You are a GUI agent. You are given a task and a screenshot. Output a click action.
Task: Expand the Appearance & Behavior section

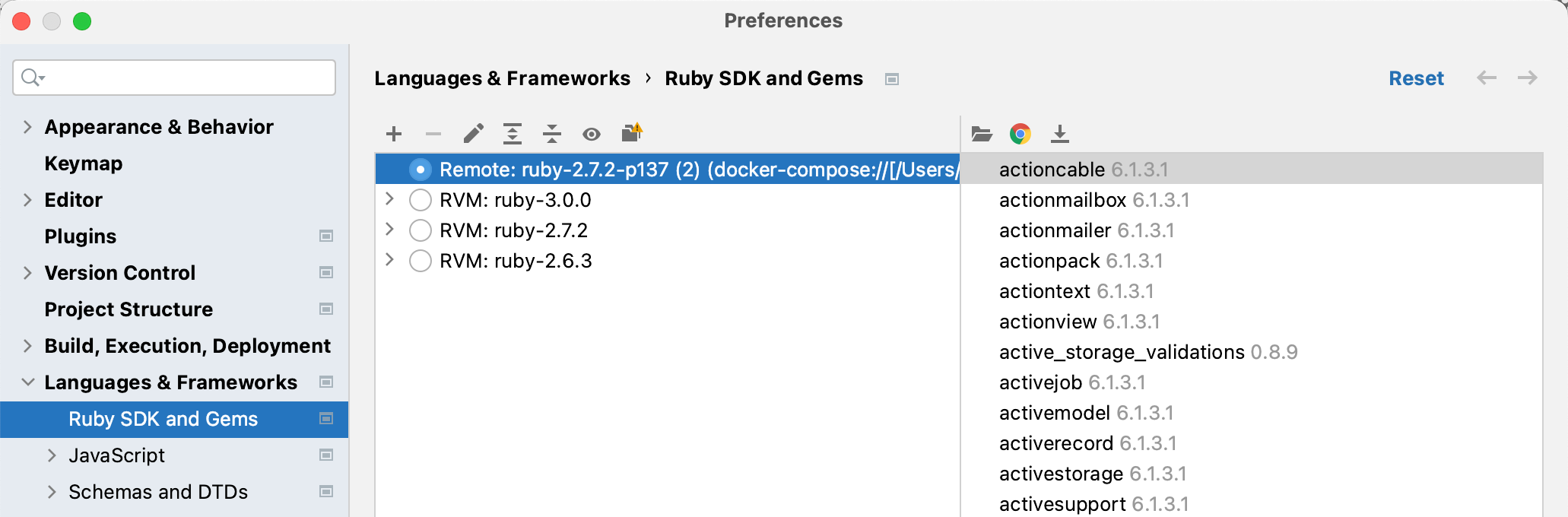coord(27,127)
